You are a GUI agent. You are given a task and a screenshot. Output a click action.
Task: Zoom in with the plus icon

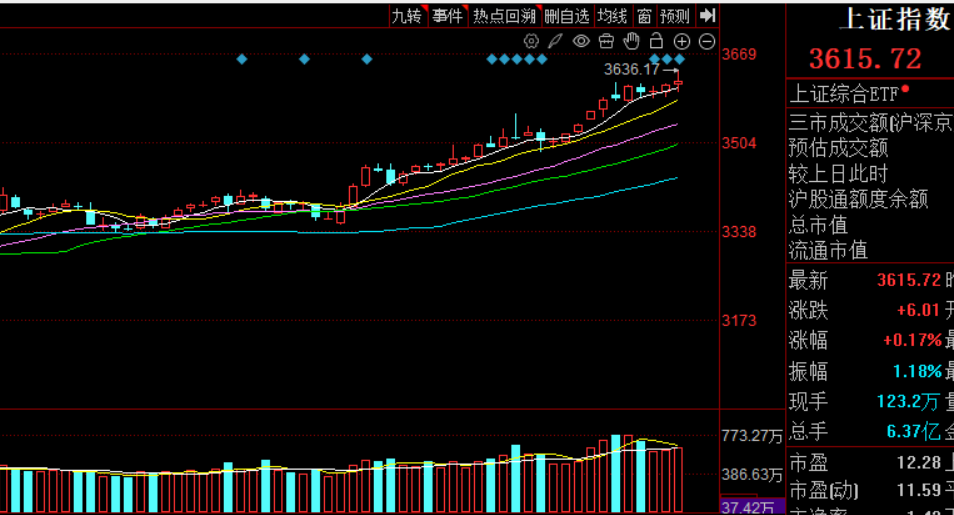tap(681, 41)
